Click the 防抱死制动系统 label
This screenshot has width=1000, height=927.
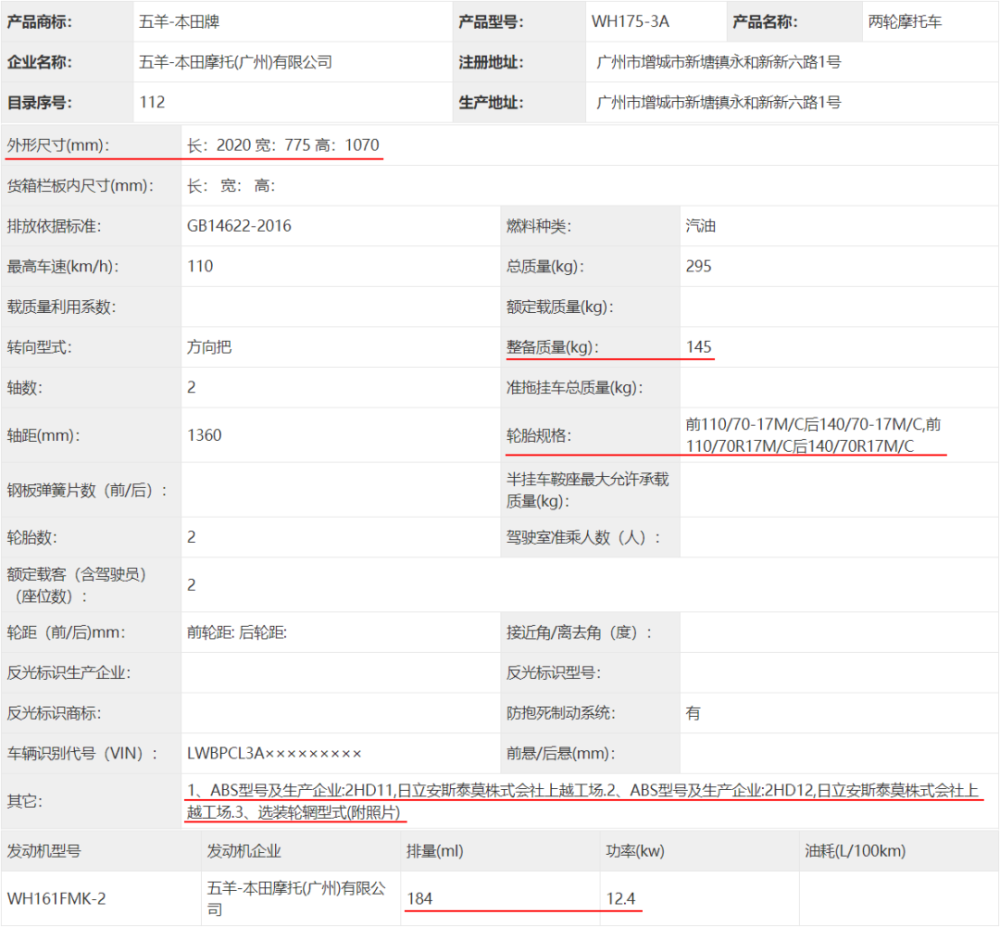(561, 713)
